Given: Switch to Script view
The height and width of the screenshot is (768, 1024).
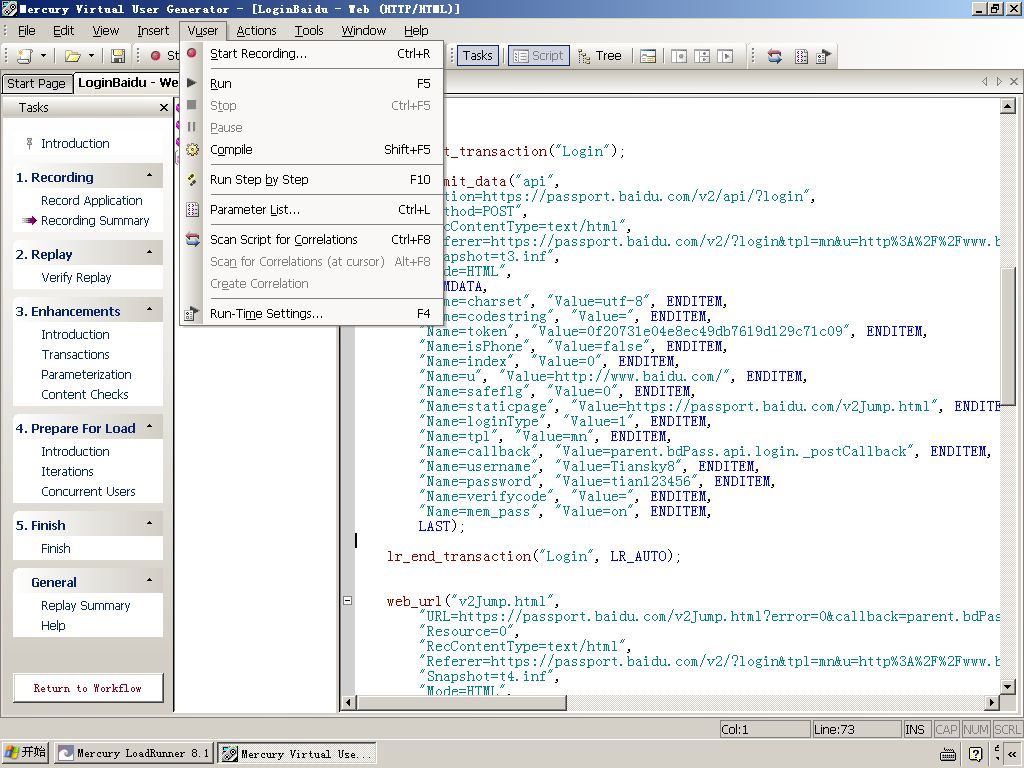Looking at the screenshot, I should (x=539, y=56).
